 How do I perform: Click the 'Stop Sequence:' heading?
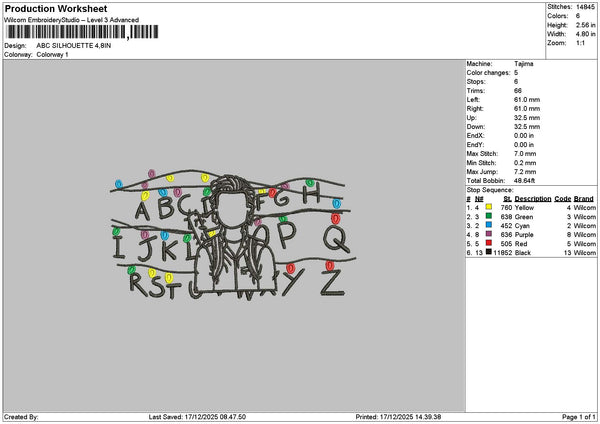[490, 190]
